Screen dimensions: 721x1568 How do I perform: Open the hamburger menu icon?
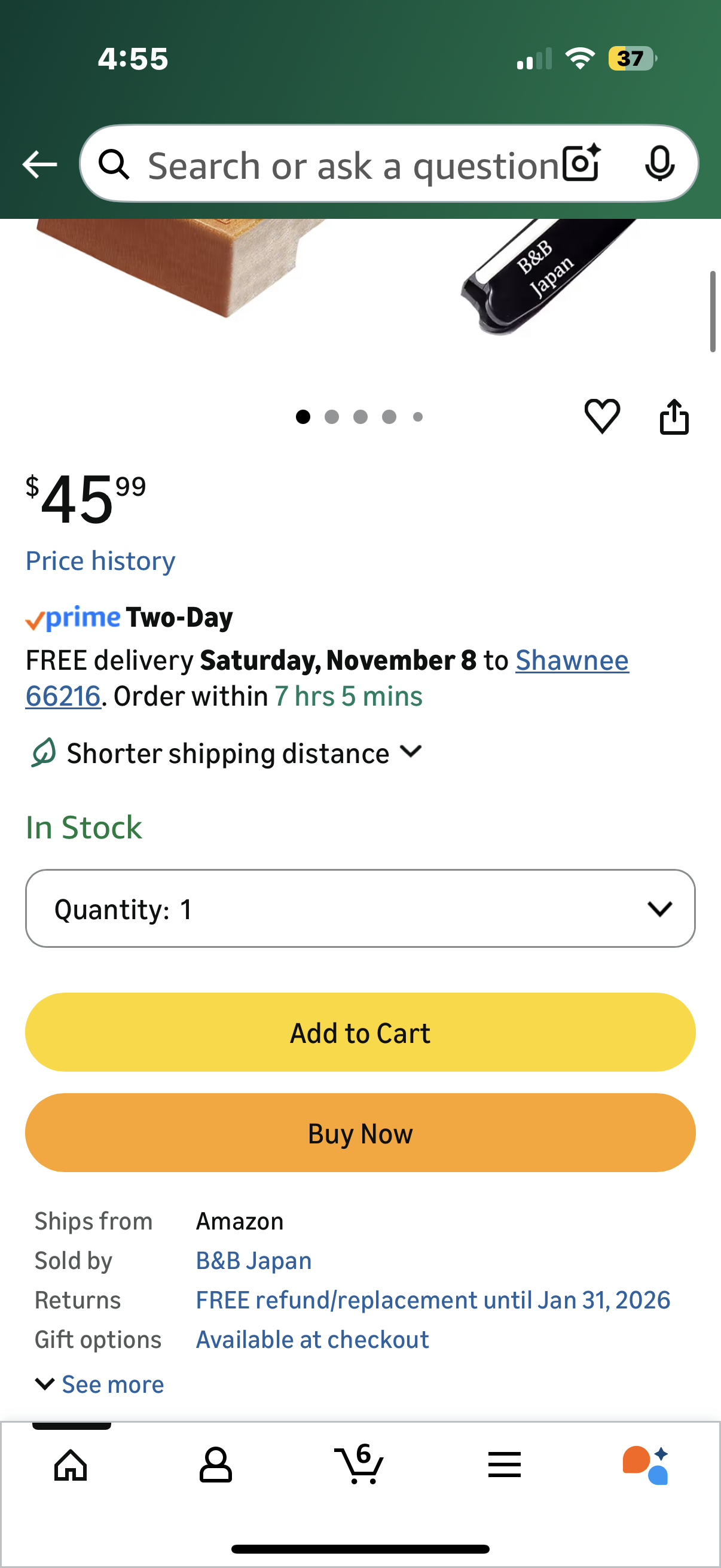[504, 1465]
